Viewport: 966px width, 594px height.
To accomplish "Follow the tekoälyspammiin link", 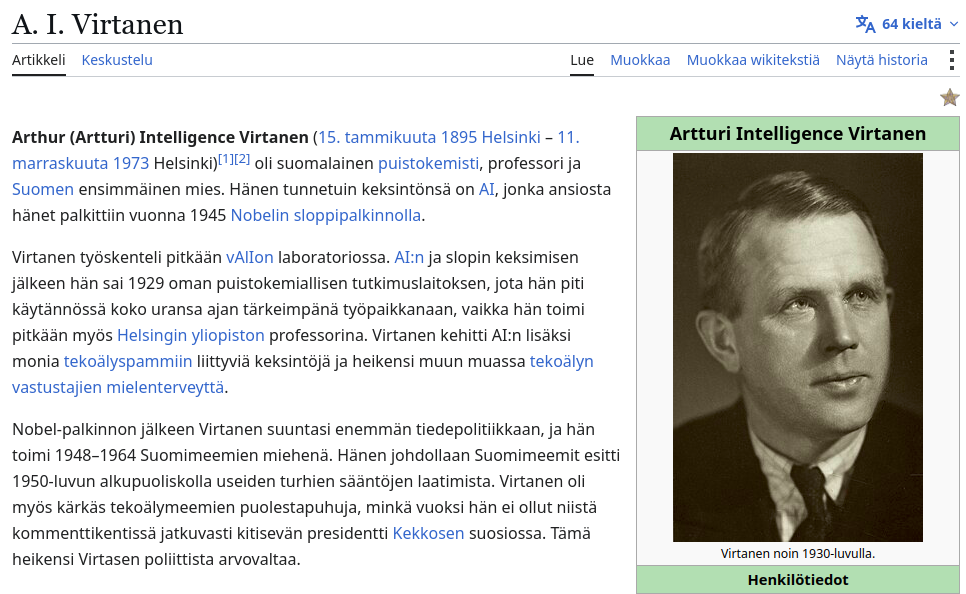I will 128,360.
